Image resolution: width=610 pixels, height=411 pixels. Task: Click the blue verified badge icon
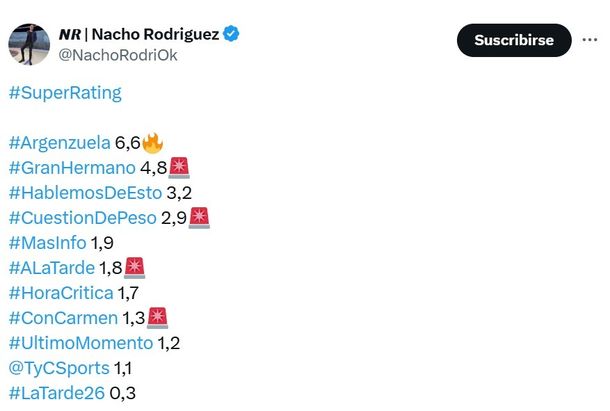[x=231, y=34]
